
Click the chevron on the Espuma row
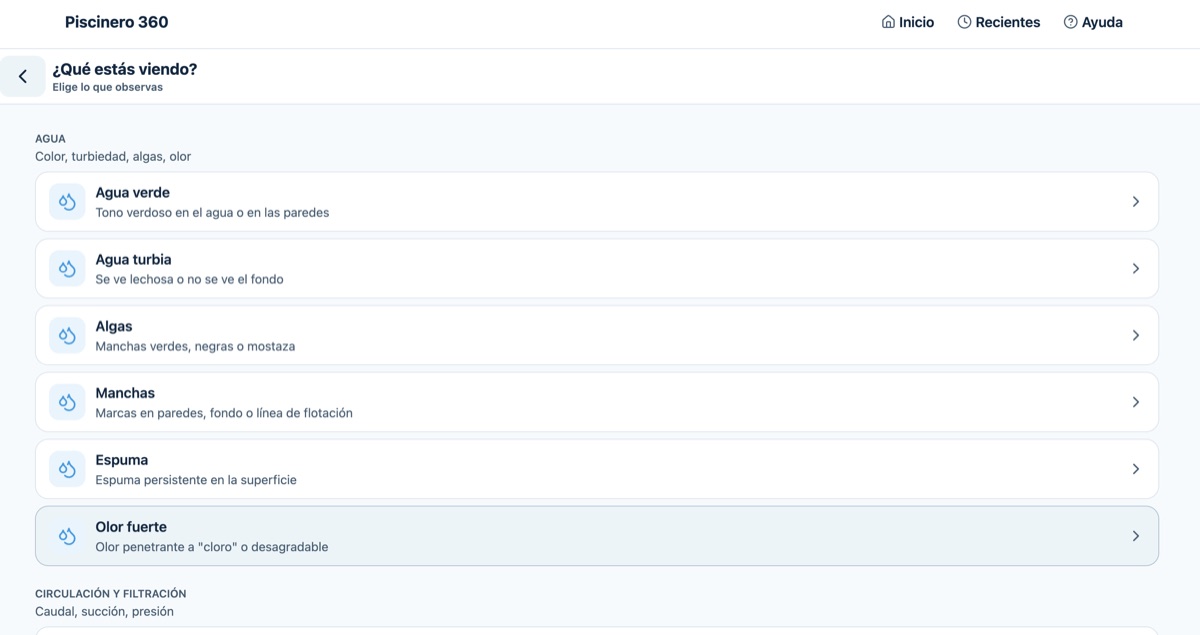pos(1135,469)
